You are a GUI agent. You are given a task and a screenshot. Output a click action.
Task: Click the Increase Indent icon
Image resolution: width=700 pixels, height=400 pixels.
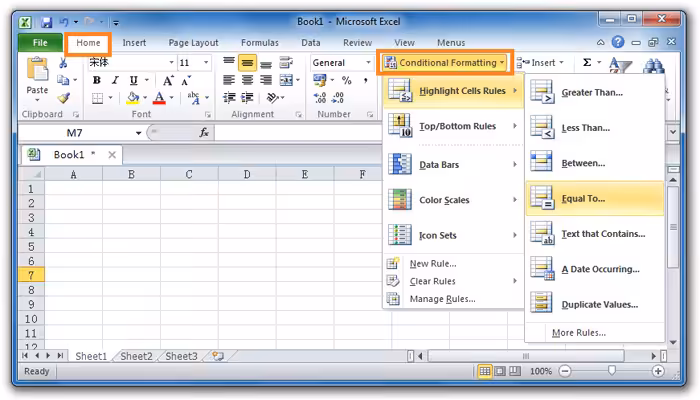[x=247, y=97]
